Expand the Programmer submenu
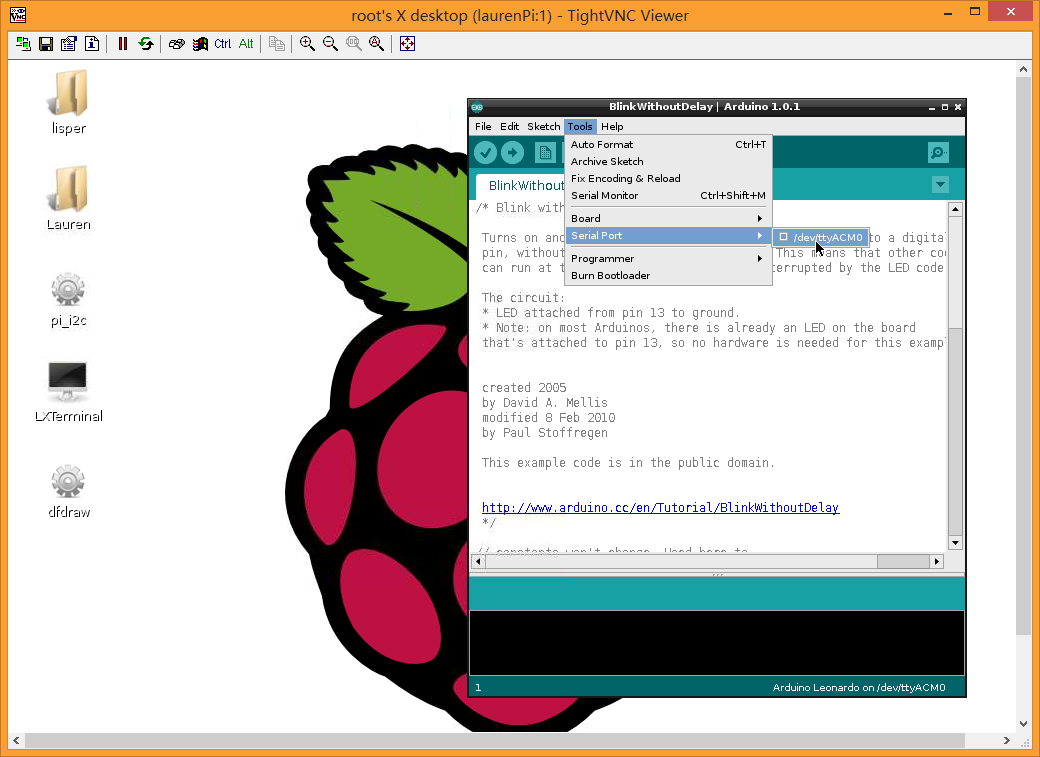This screenshot has width=1040, height=757. (x=668, y=259)
